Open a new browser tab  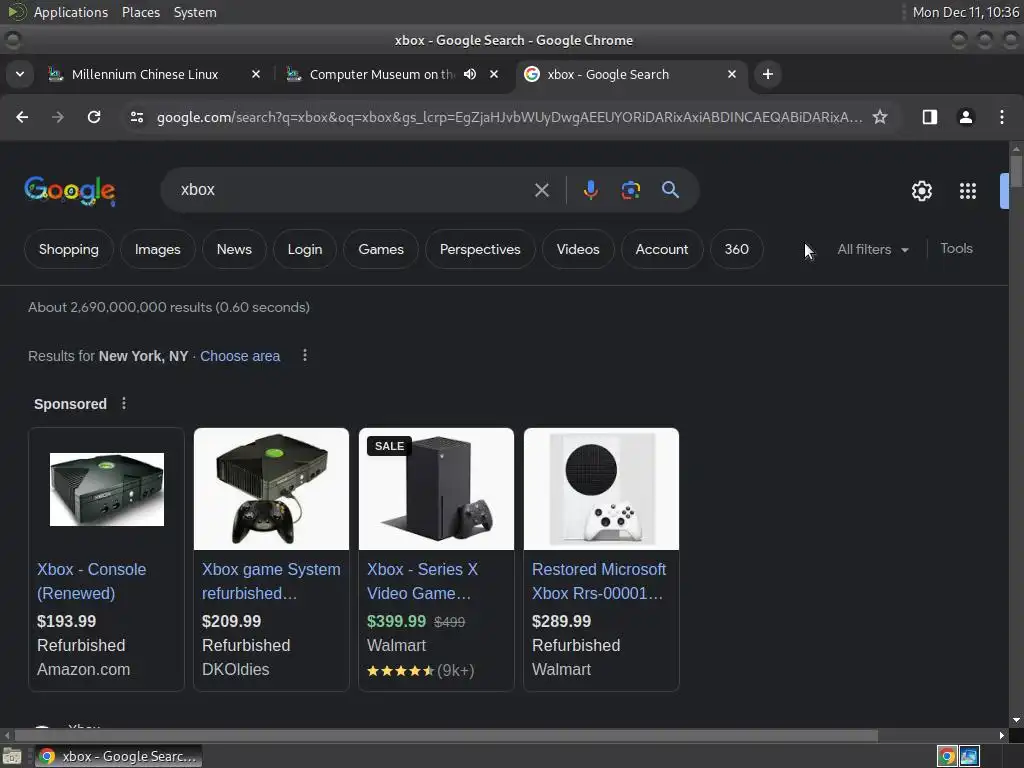click(x=768, y=74)
